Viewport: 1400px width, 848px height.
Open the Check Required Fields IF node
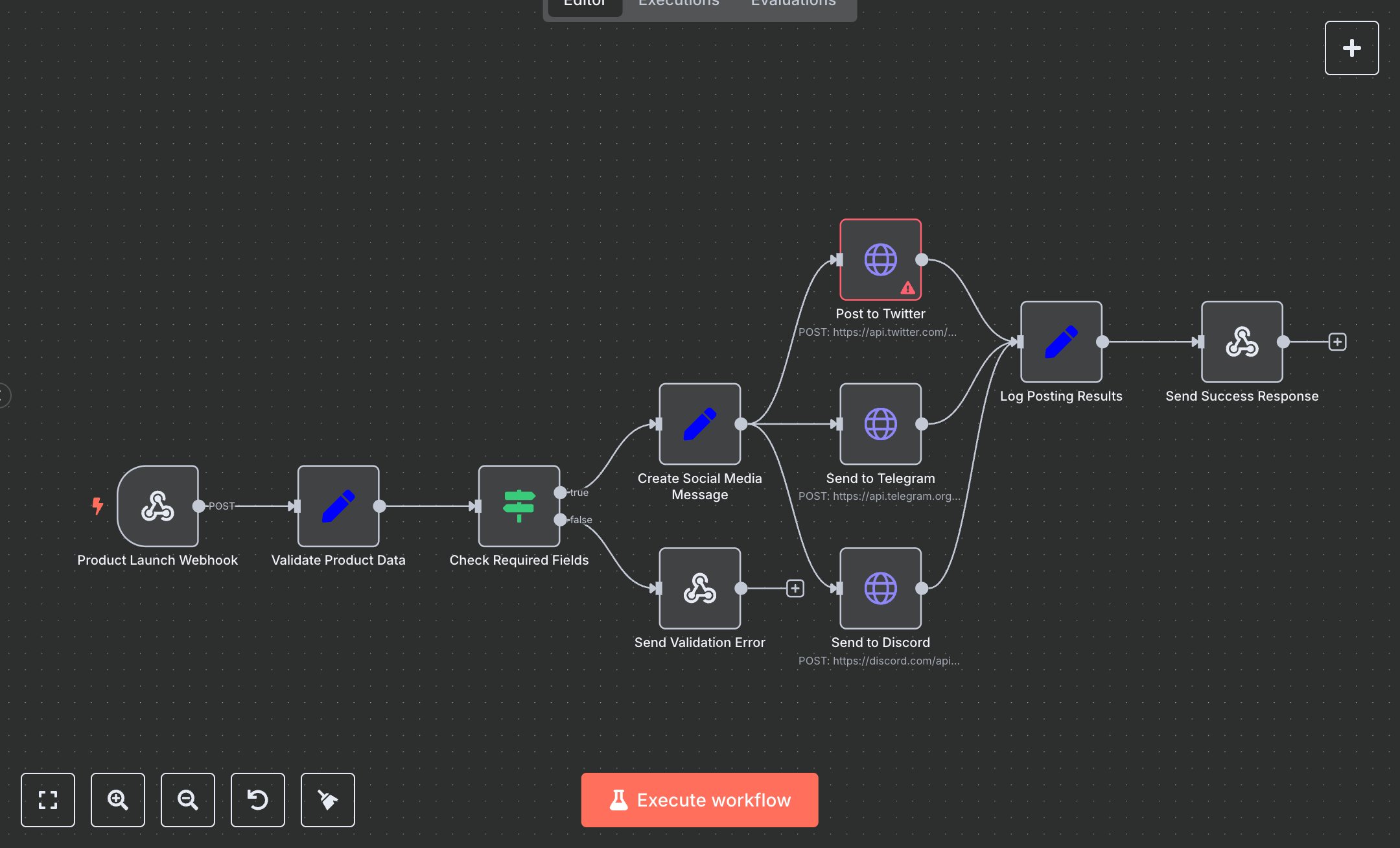click(x=518, y=506)
